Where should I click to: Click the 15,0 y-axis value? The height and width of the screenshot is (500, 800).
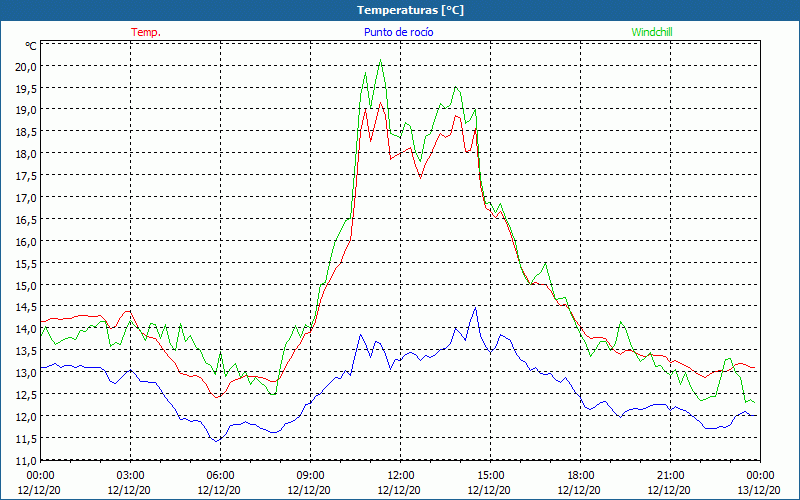pos(27,285)
